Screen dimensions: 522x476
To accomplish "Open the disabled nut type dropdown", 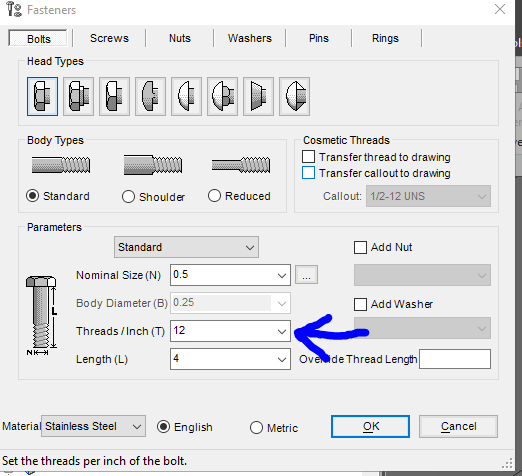I will pos(422,275).
